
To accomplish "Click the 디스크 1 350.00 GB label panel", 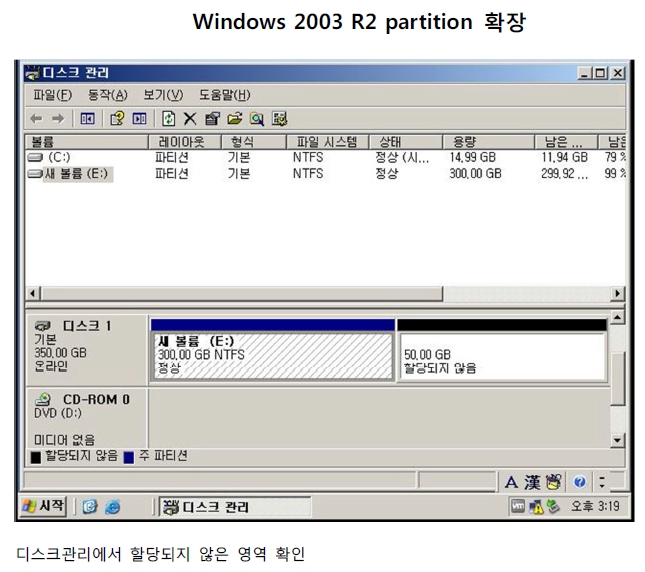I will tap(86, 350).
